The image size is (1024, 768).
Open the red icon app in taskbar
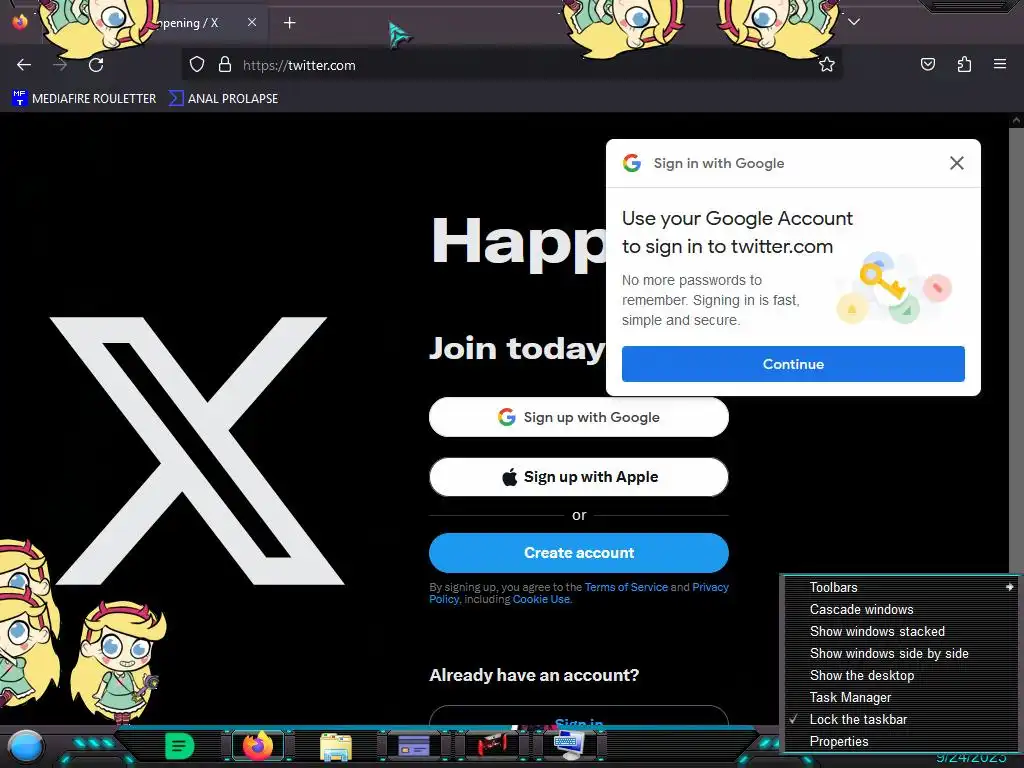[491, 745]
